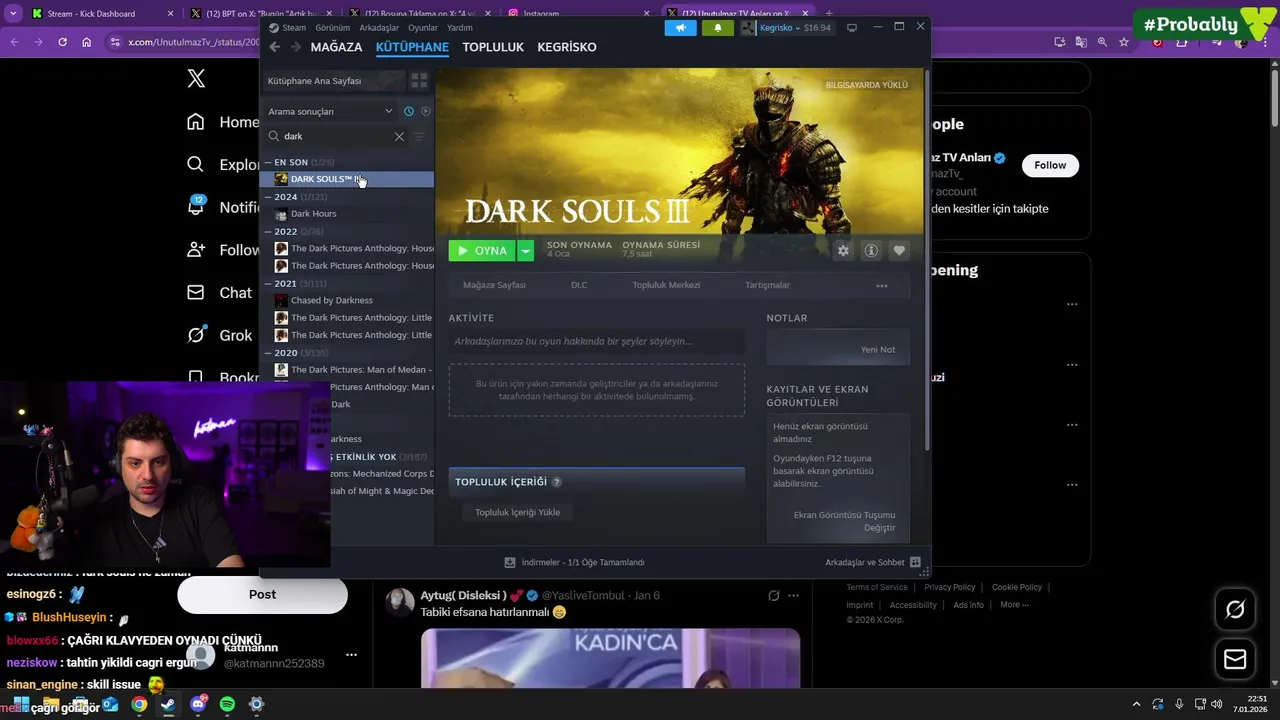Open Steam notifications bell icon
The width and height of the screenshot is (1280, 720).
pos(717,27)
